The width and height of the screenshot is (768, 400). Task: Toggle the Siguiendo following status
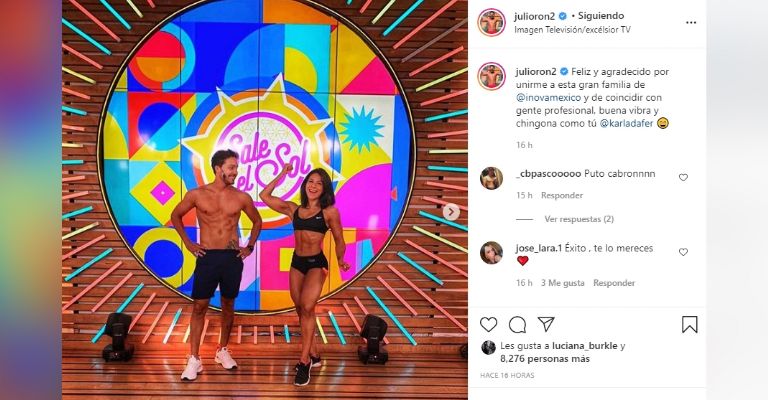[601, 16]
